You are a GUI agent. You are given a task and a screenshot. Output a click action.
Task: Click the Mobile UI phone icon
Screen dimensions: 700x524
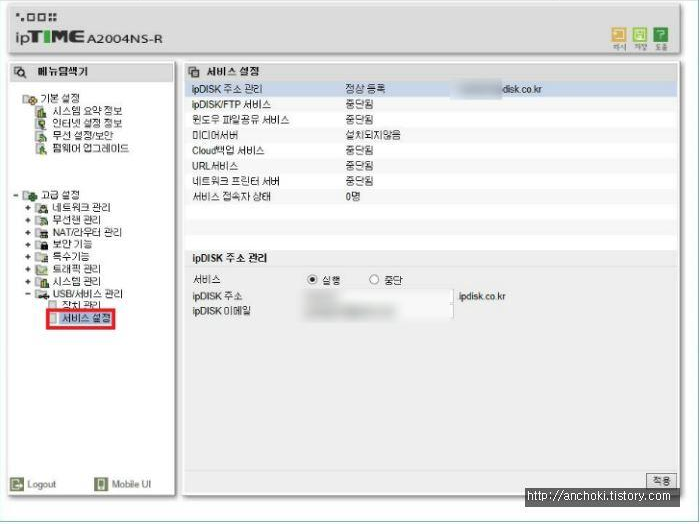tap(101, 484)
